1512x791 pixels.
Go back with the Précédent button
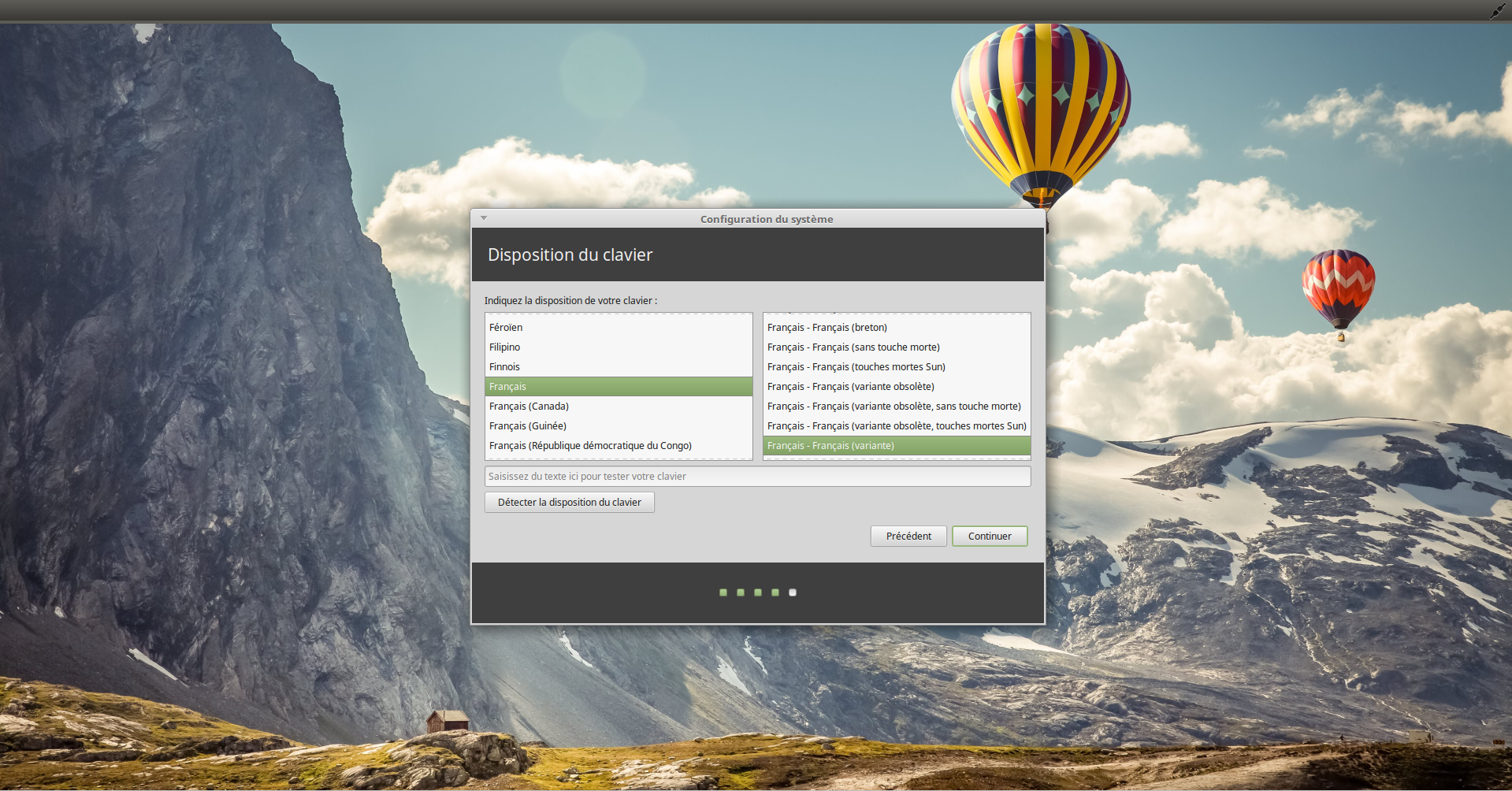coord(908,536)
